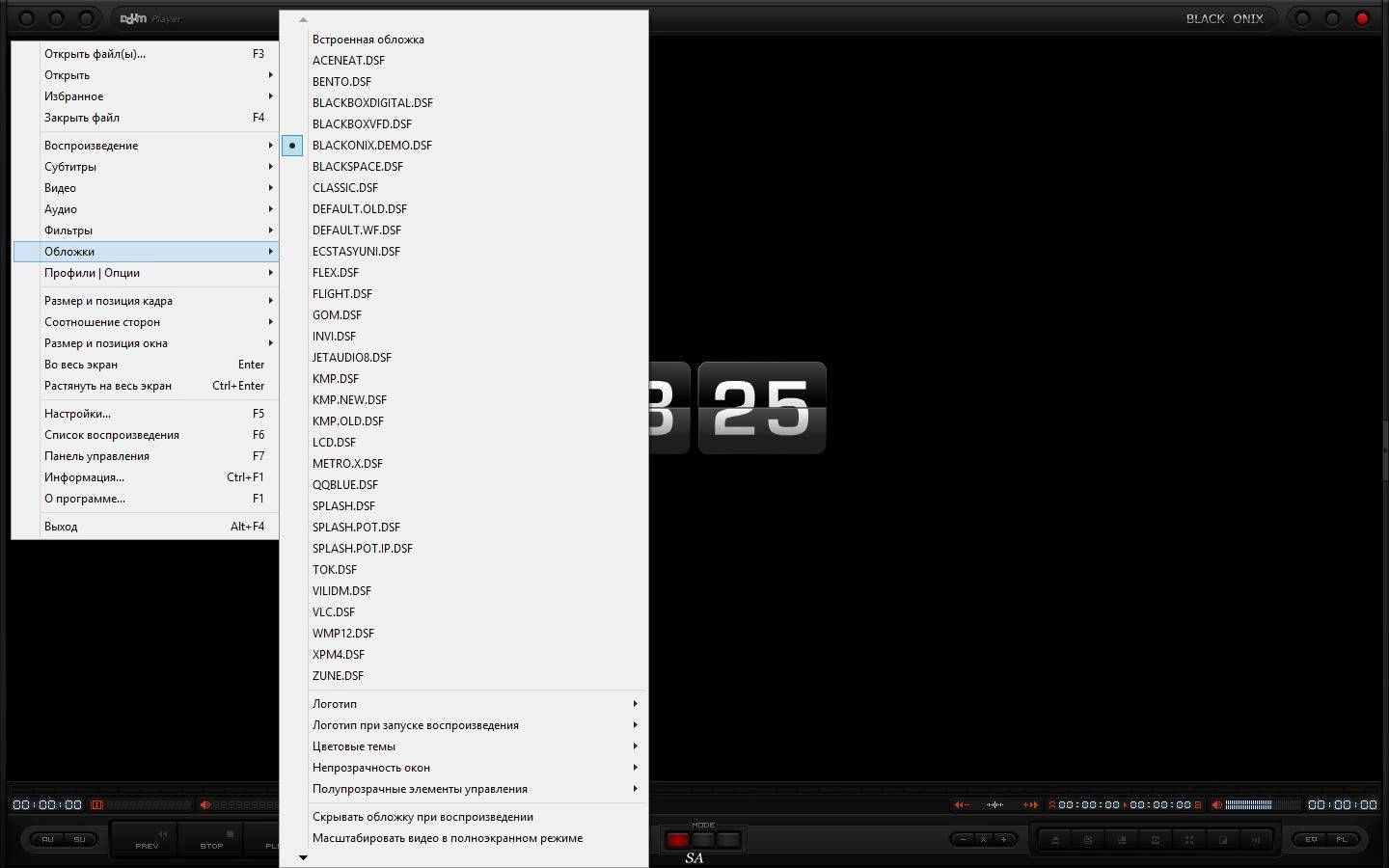Expand the 'Логотип' submenu
This screenshot has width=1389, height=868.
(464, 704)
